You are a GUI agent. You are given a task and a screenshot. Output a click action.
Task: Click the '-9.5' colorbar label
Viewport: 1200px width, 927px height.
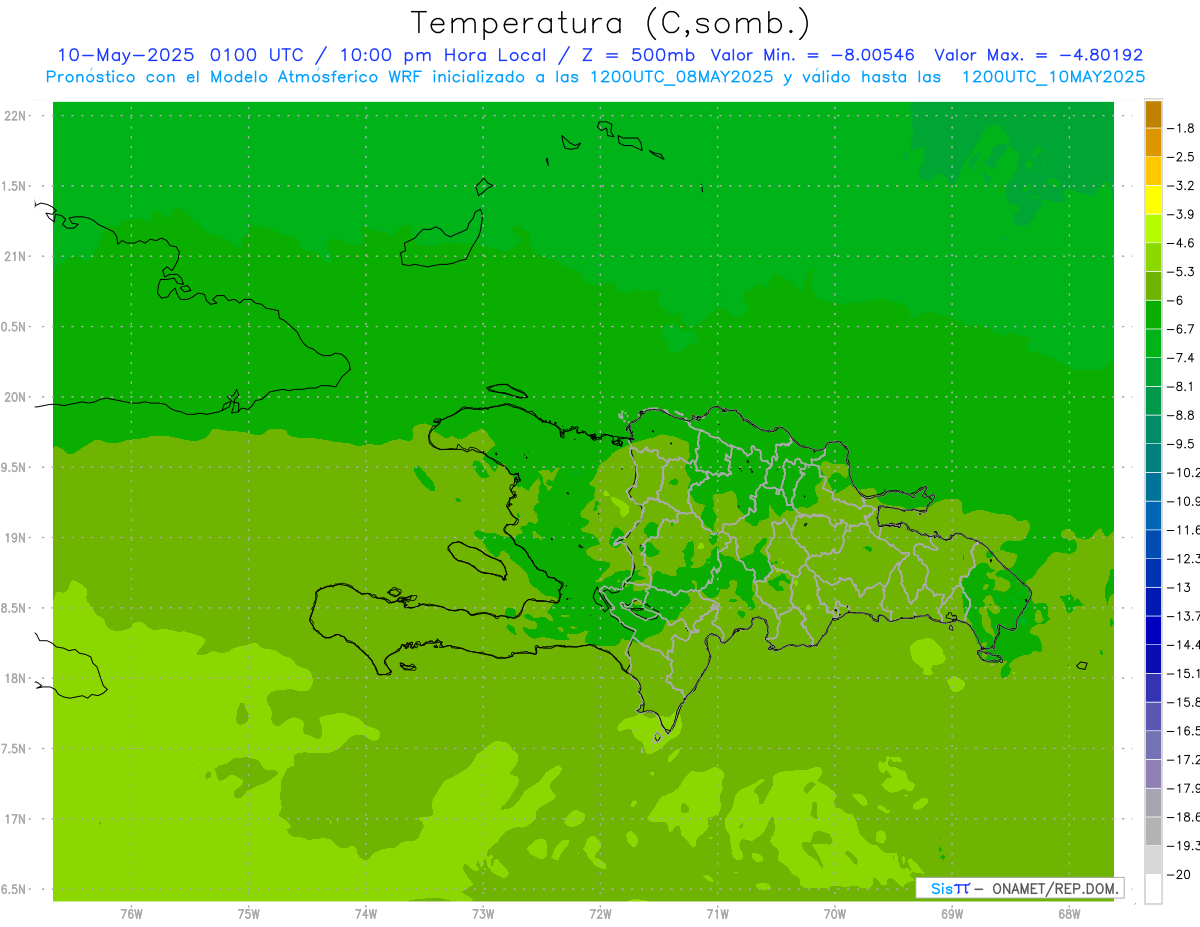click(1181, 444)
